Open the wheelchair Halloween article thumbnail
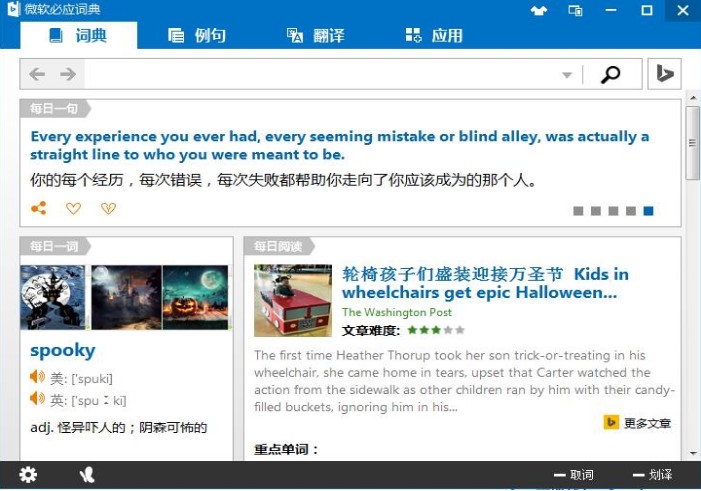This screenshot has height=491, width=701. [x=293, y=300]
